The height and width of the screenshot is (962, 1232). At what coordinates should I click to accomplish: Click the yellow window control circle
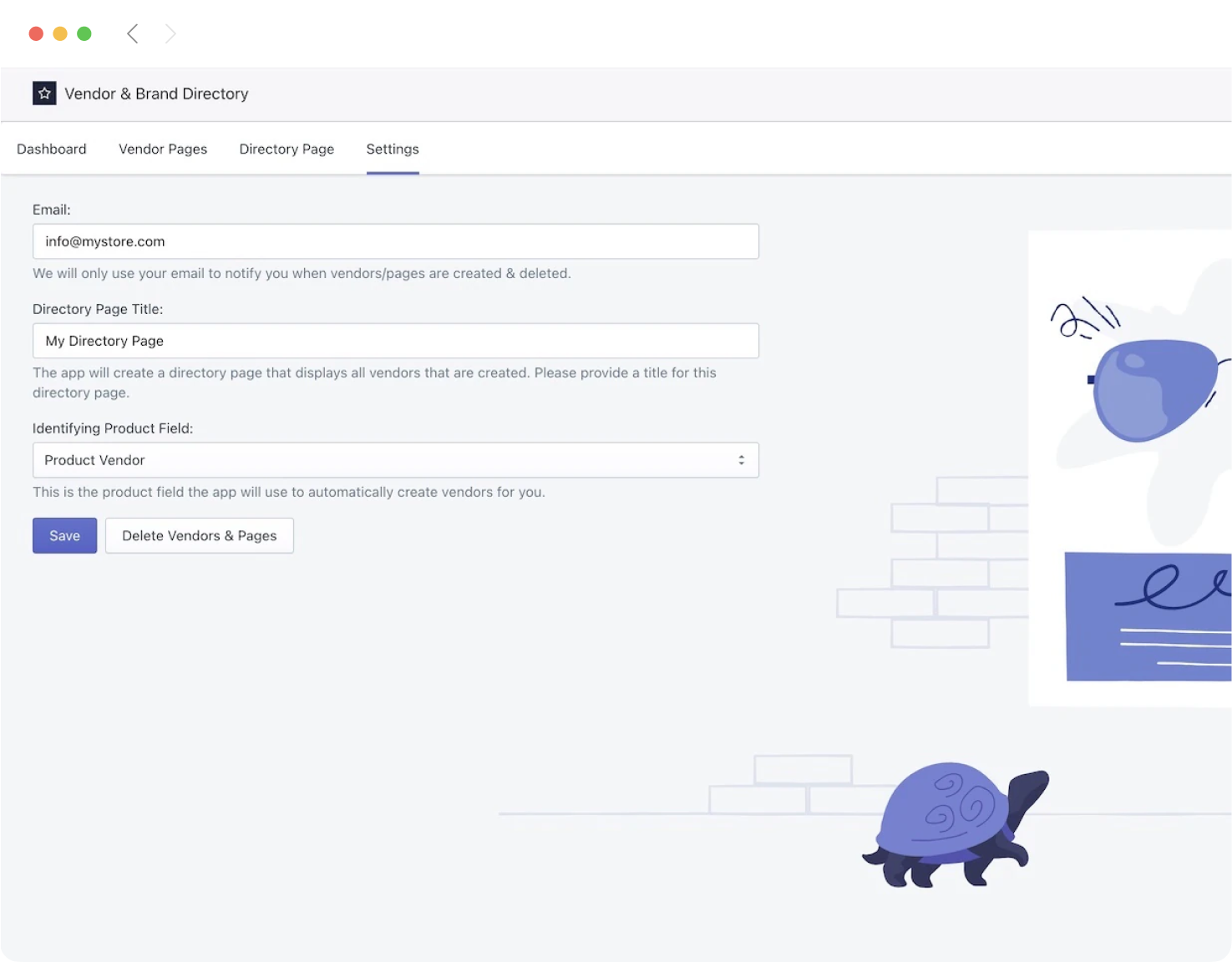(59, 33)
